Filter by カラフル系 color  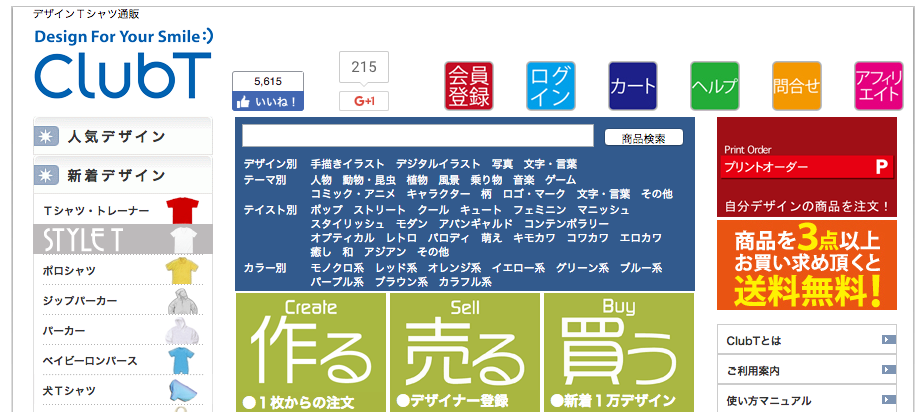point(465,283)
